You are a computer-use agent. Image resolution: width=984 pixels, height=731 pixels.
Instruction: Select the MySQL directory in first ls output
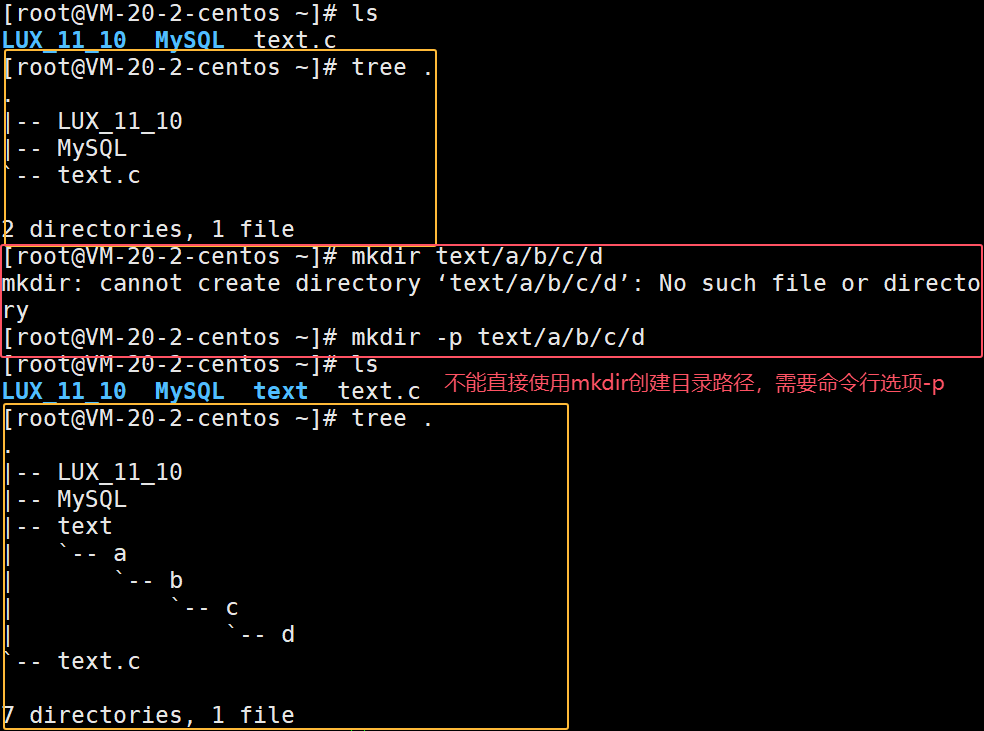coord(190,40)
